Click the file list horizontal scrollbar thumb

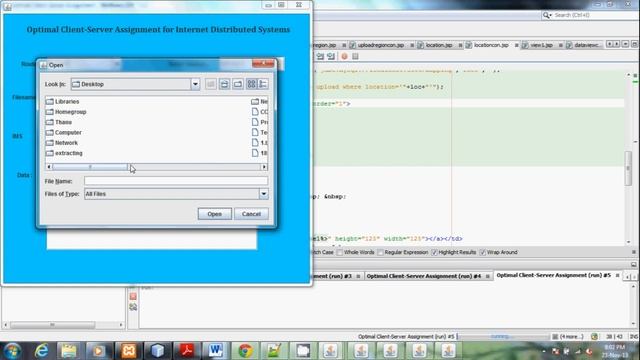click(x=90, y=167)
